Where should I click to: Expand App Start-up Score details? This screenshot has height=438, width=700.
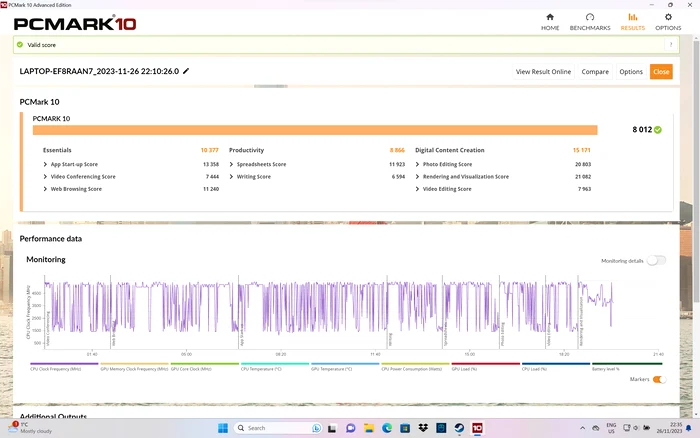[x=45, y=164]
